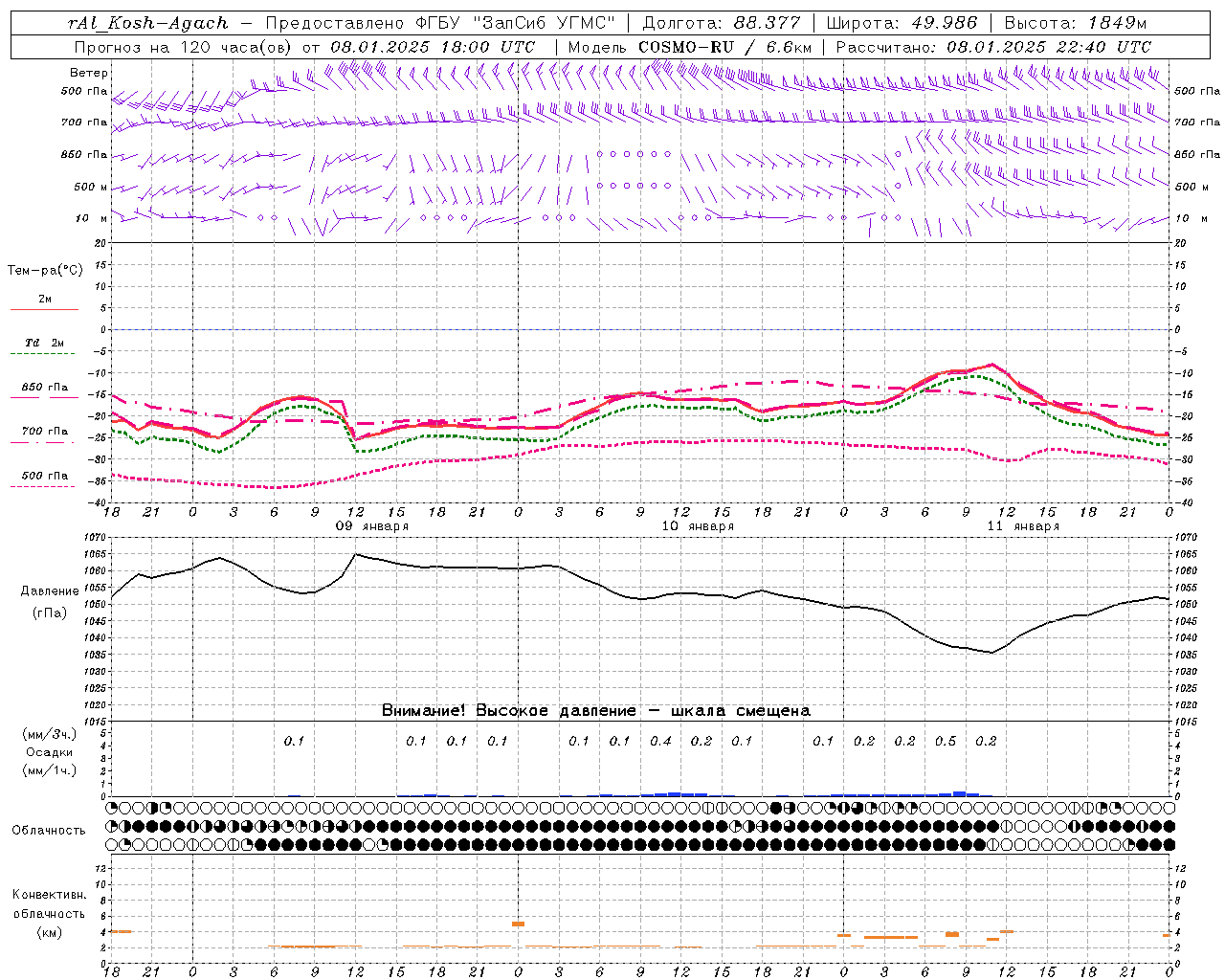Click the station name rAl_Kosh-Agach in header
1225x980 pixels.
pos(148,23)
